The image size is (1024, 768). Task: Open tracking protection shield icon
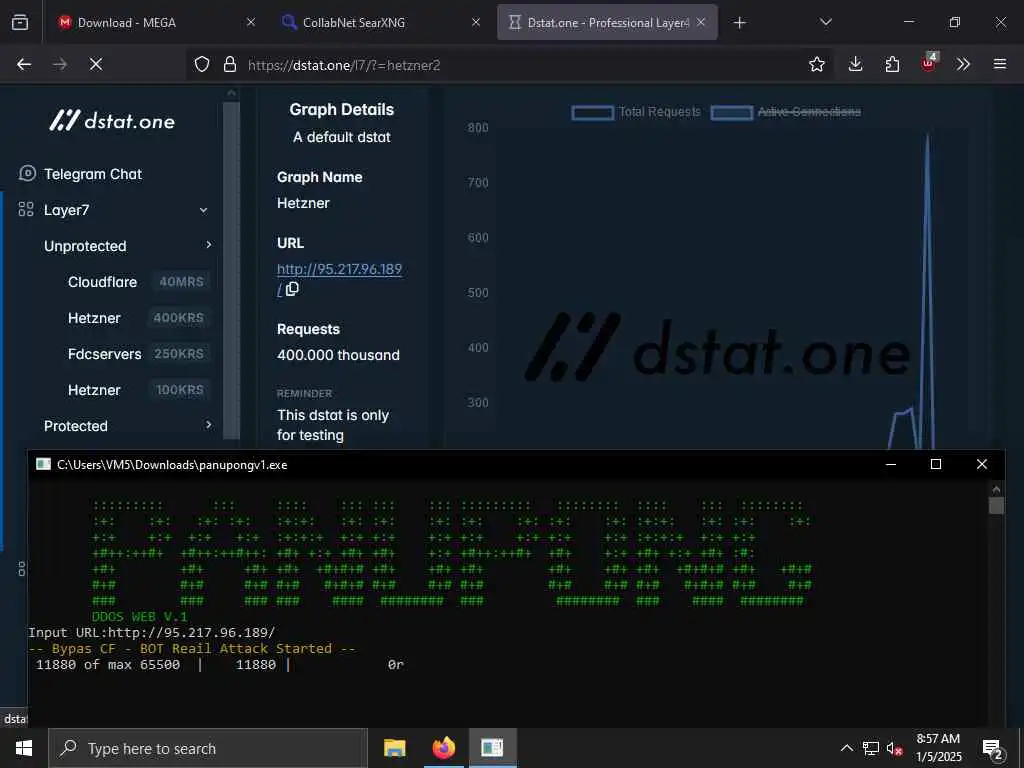tap(202, 64)
